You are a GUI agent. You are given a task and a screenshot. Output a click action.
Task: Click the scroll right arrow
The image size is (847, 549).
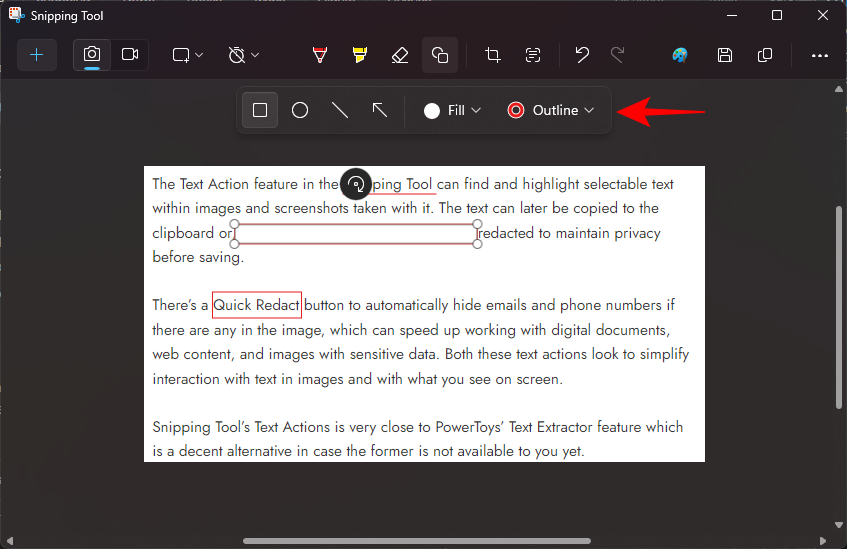(x=823, y=541)
